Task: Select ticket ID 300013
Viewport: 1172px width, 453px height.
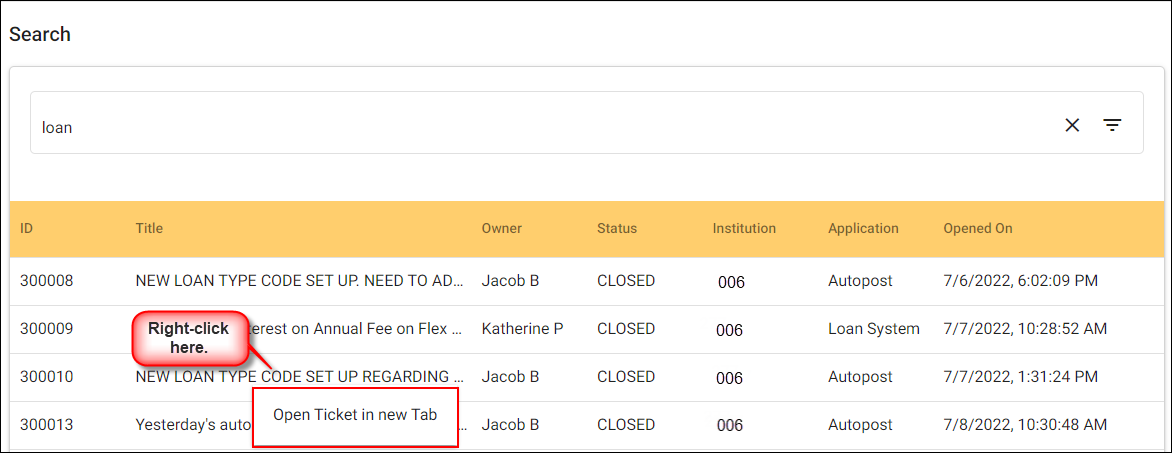Action: point(46,424)
